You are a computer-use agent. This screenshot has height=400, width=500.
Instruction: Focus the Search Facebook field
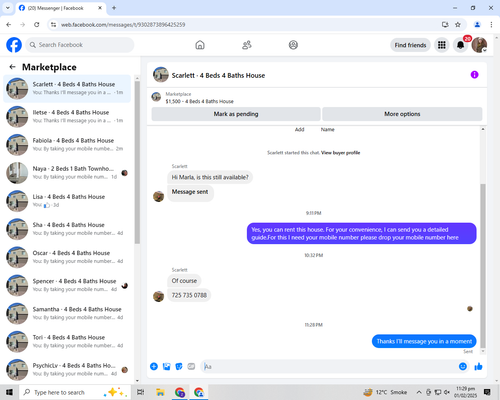80,45
